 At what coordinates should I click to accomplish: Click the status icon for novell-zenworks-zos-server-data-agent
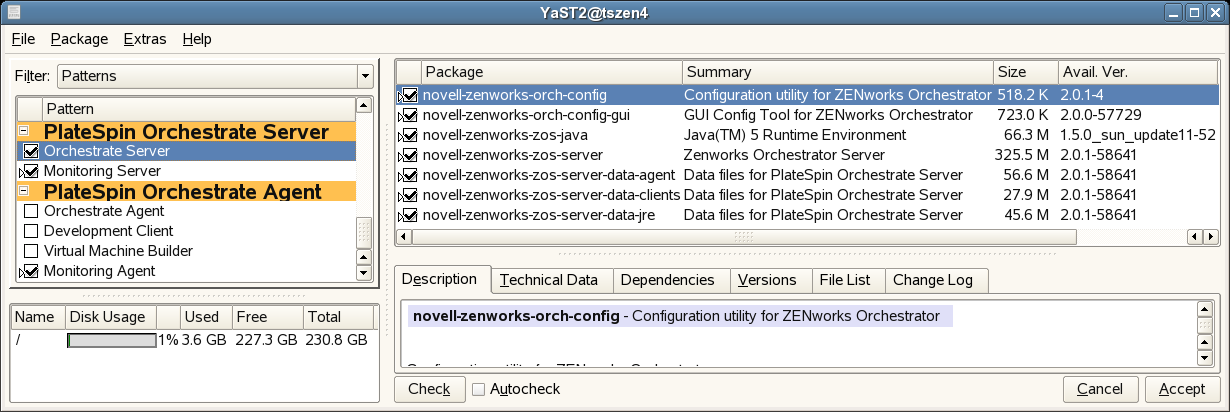[409, 175]
